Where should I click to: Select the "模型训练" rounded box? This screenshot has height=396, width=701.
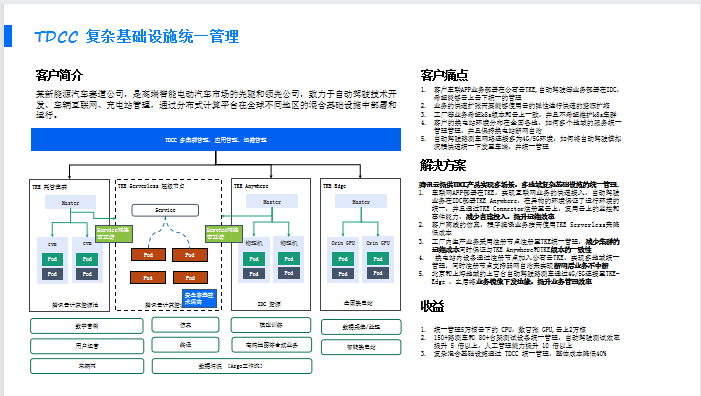coord(271,325)
